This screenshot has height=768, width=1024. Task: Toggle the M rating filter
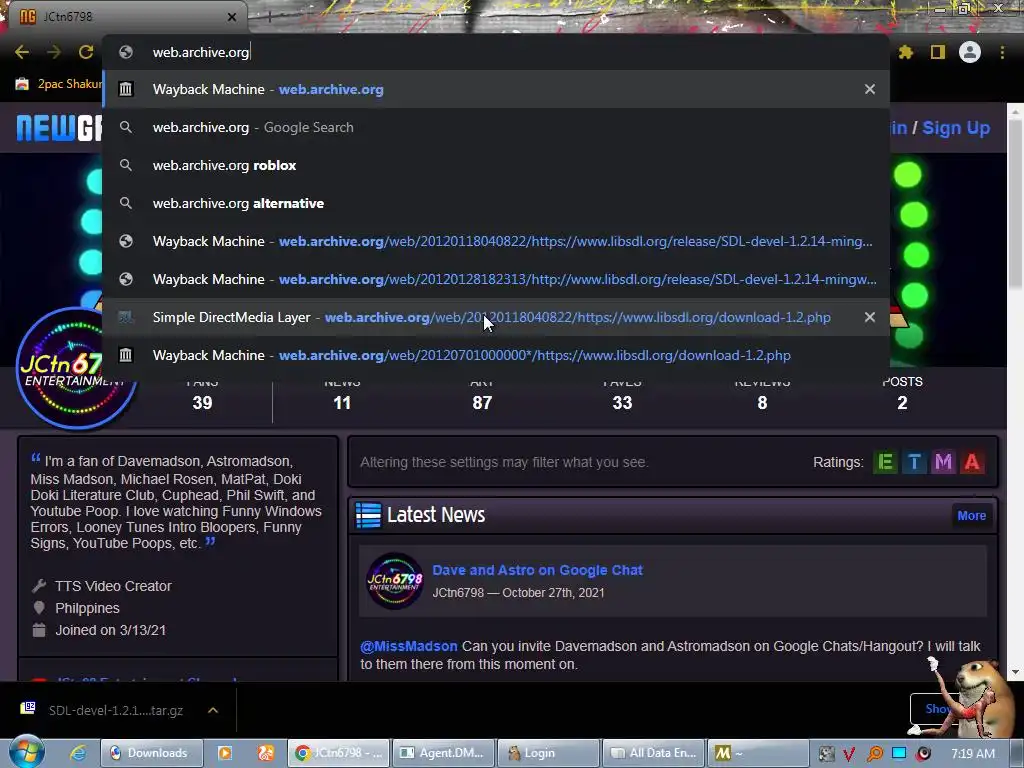pyautogui.click(x=943, y=462)
